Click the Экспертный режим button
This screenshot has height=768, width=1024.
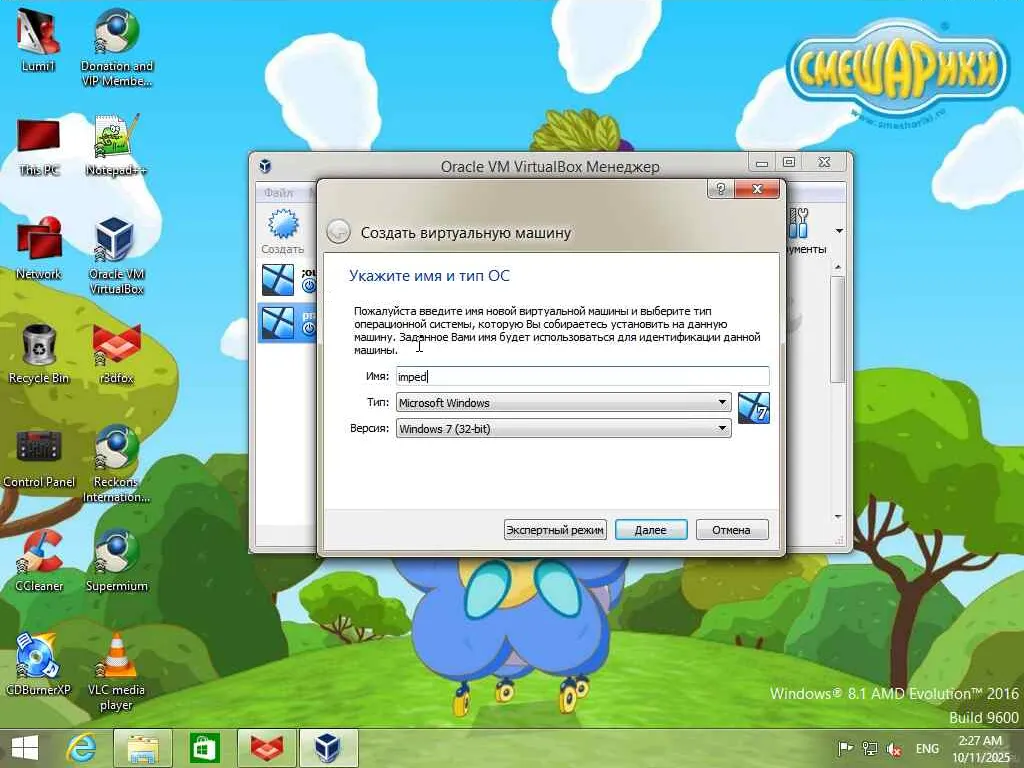point(555,530)
